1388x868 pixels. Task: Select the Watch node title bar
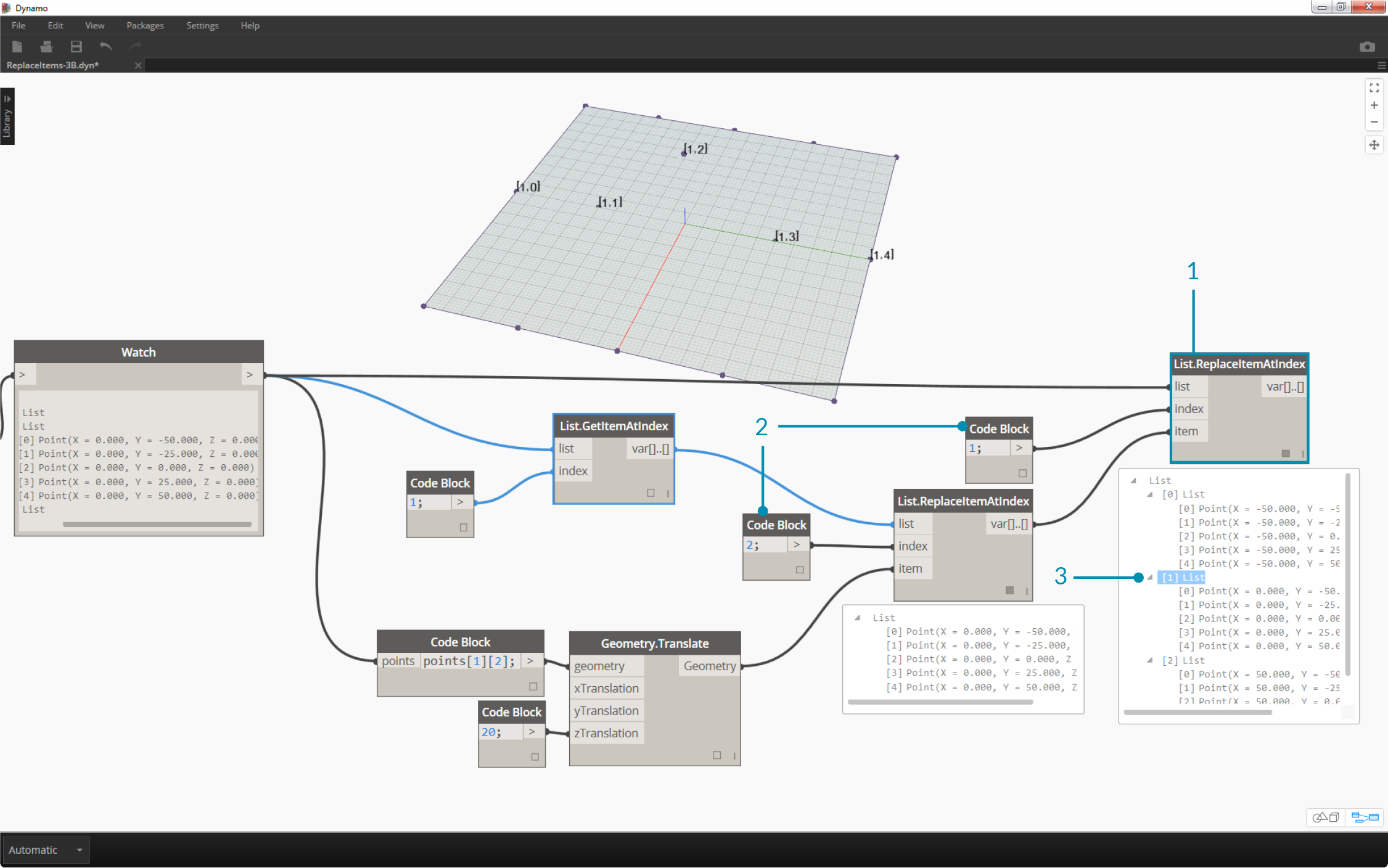click(139, 352)
